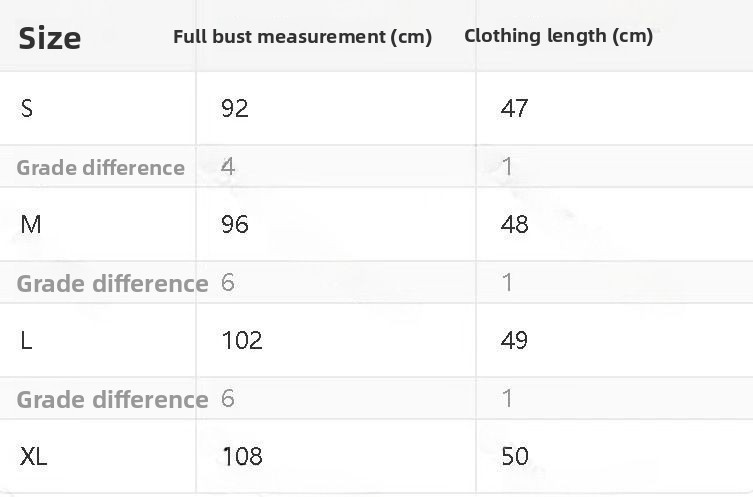753x497 pixels.
Task: Select the L size cell
Action: 26,340
